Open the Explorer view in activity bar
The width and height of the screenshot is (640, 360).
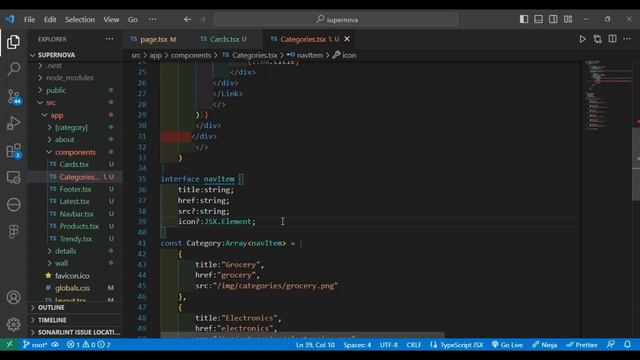click(x=13, y=42)
